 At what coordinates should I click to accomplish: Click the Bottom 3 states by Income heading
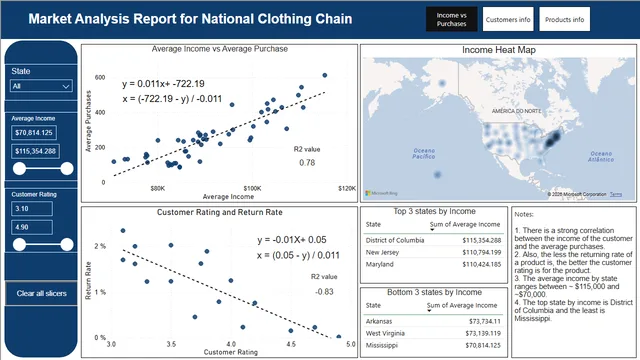click(434, 292)
